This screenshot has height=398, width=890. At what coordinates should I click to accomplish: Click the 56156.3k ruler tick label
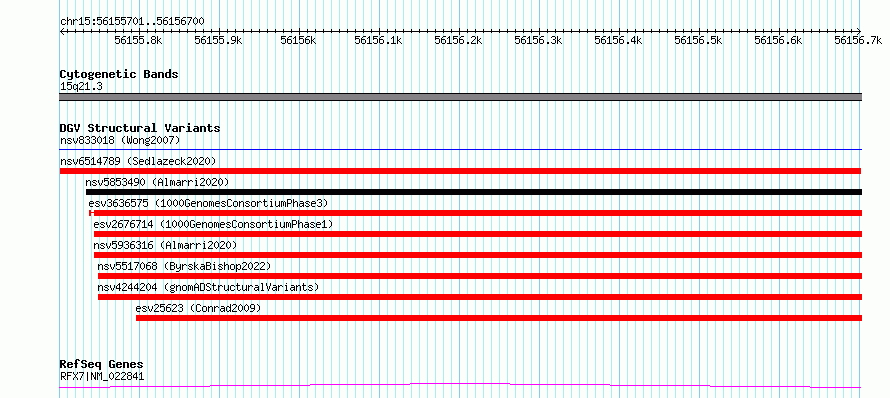pyautogui.click(x=539, y=40)
